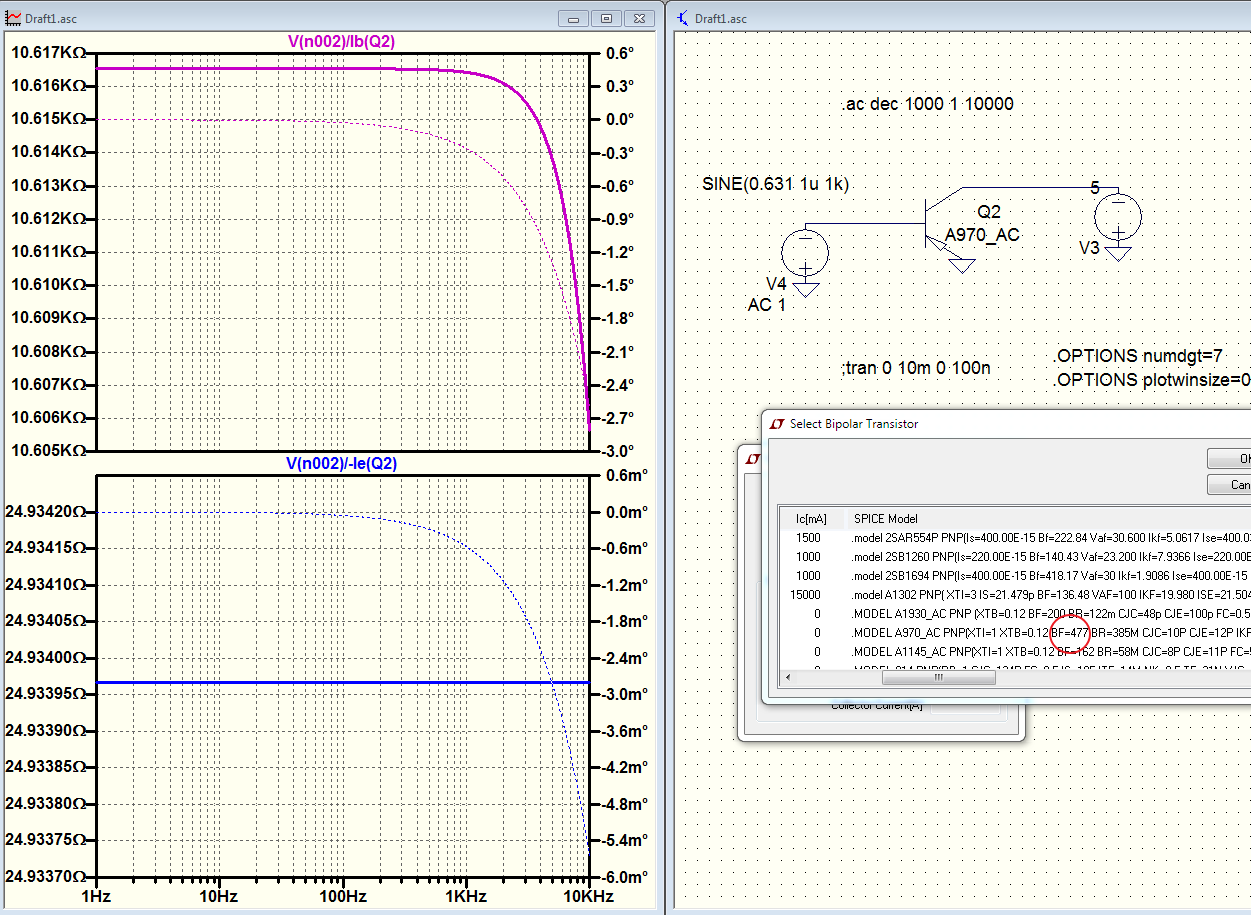Click the waveform window icon in title bar

(x=12, y=18)
